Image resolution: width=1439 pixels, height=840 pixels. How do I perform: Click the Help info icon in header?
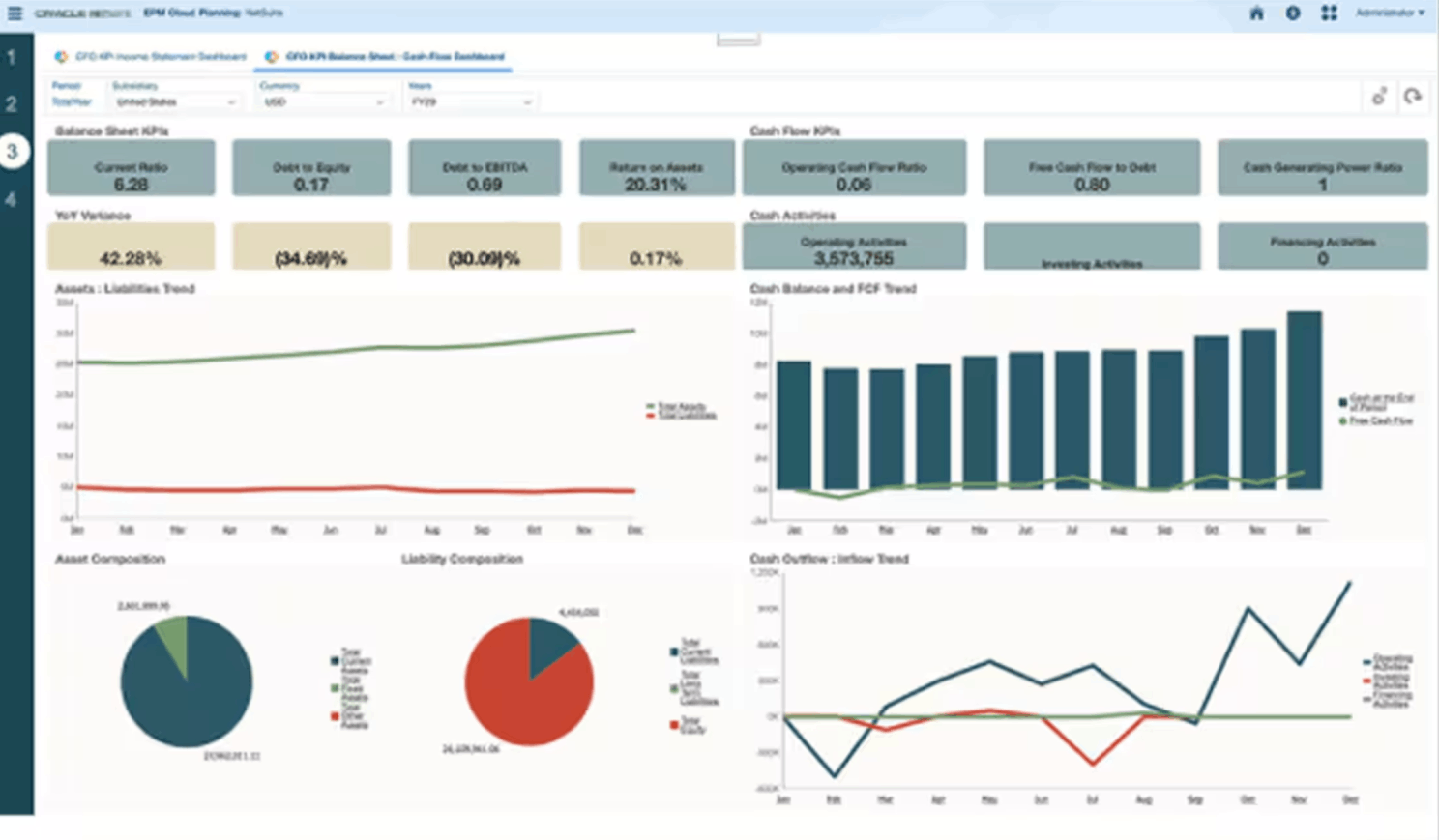[1292, 14]
